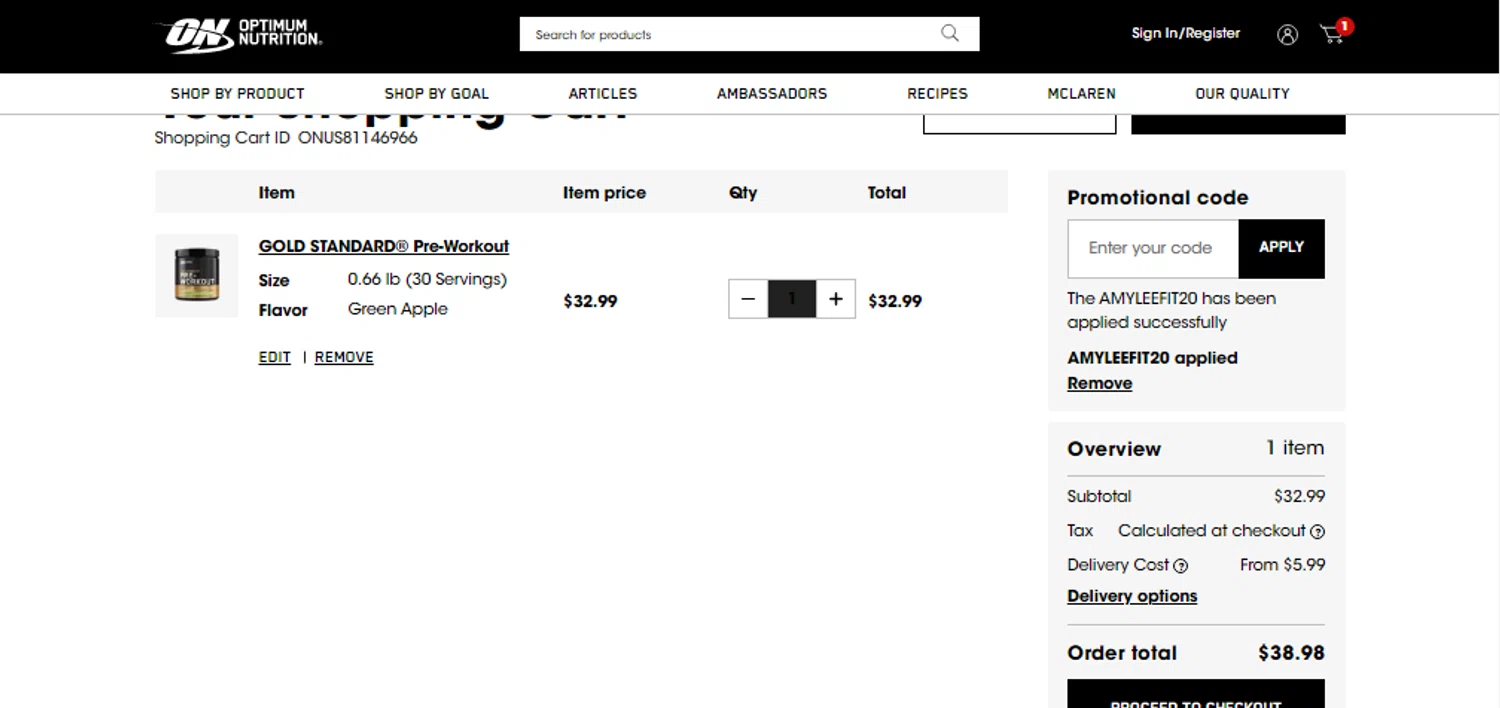
Task: Open Shop By Goal menu
Action: coord(437,93)
